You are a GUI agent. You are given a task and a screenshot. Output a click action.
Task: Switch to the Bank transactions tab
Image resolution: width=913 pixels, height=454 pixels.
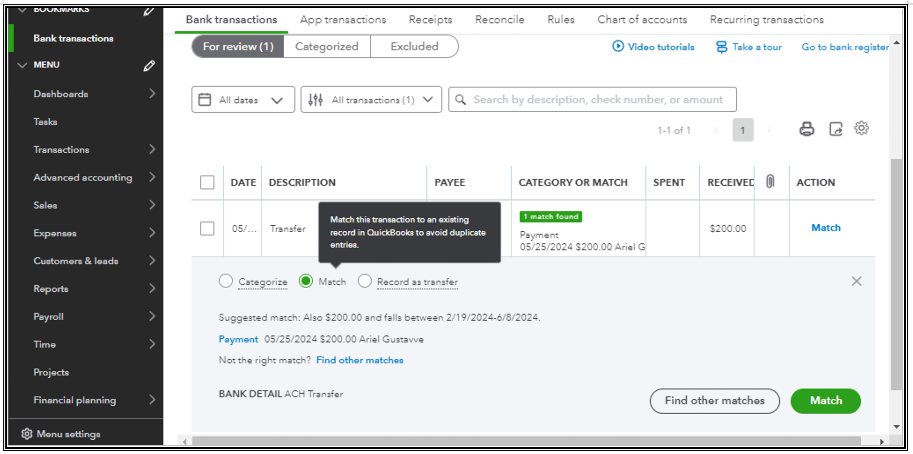click(231, 20)
